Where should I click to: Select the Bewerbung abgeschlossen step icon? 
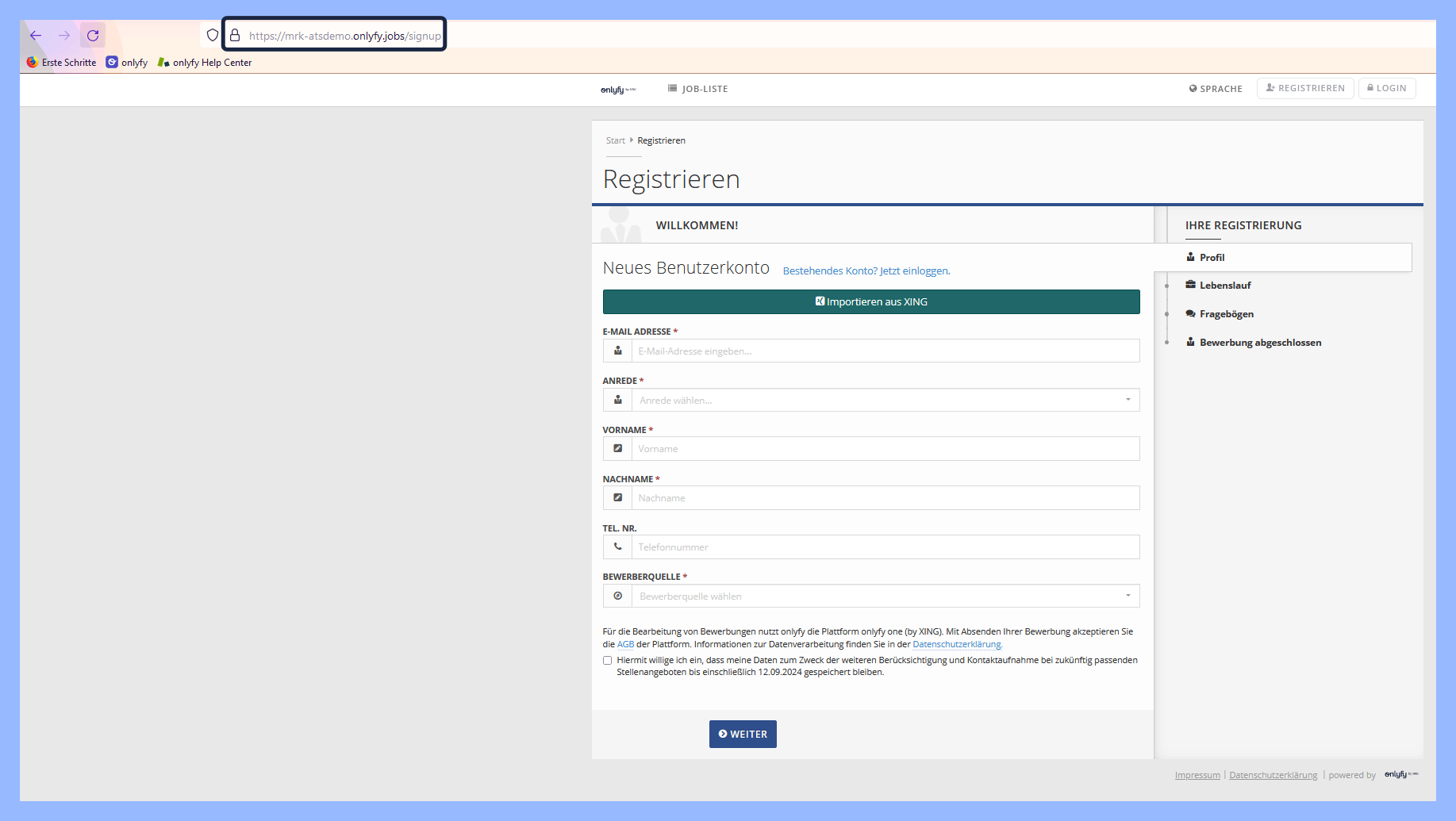pos(1190,342)
